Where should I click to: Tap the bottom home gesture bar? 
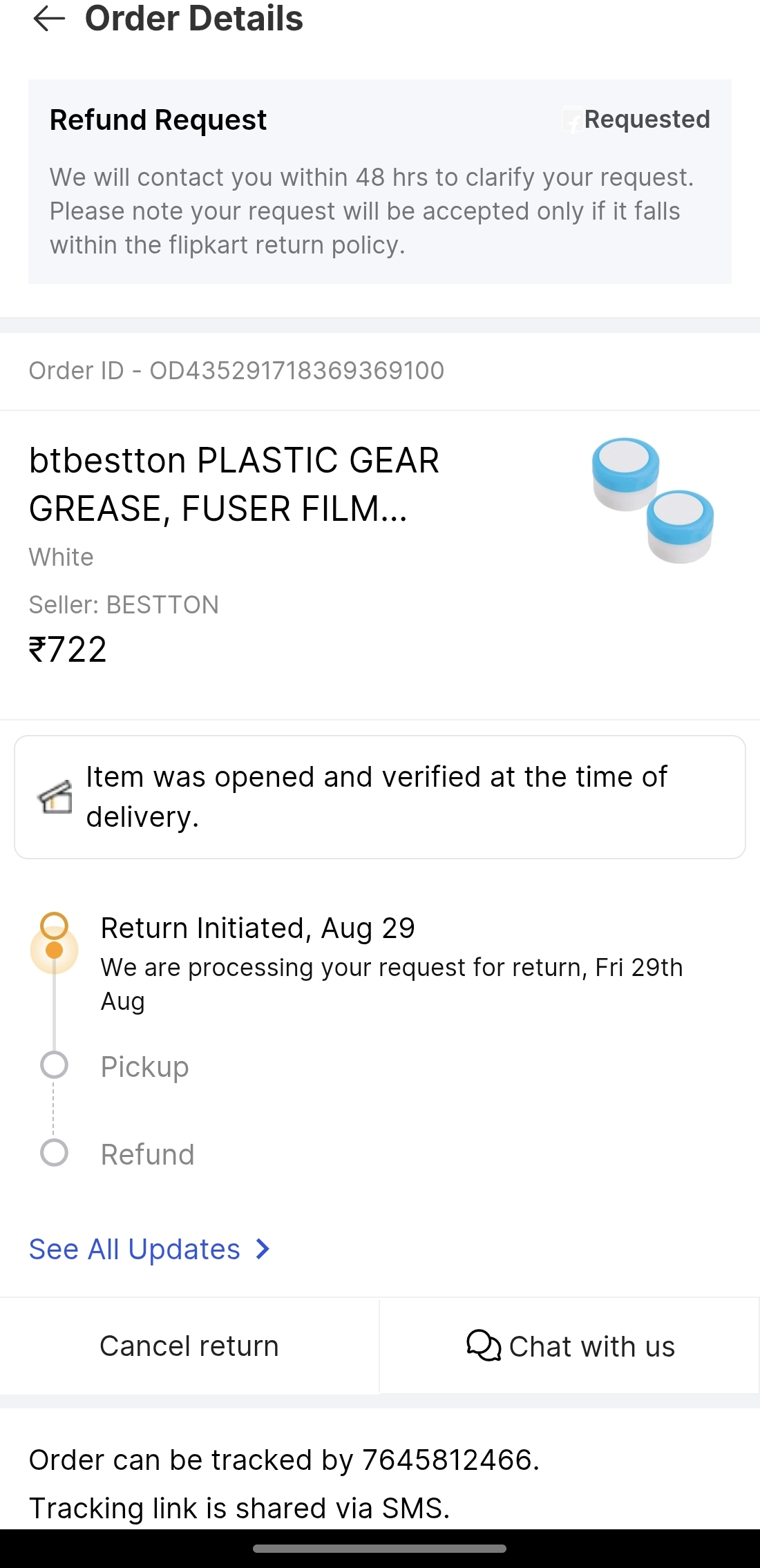[379, 1549]
